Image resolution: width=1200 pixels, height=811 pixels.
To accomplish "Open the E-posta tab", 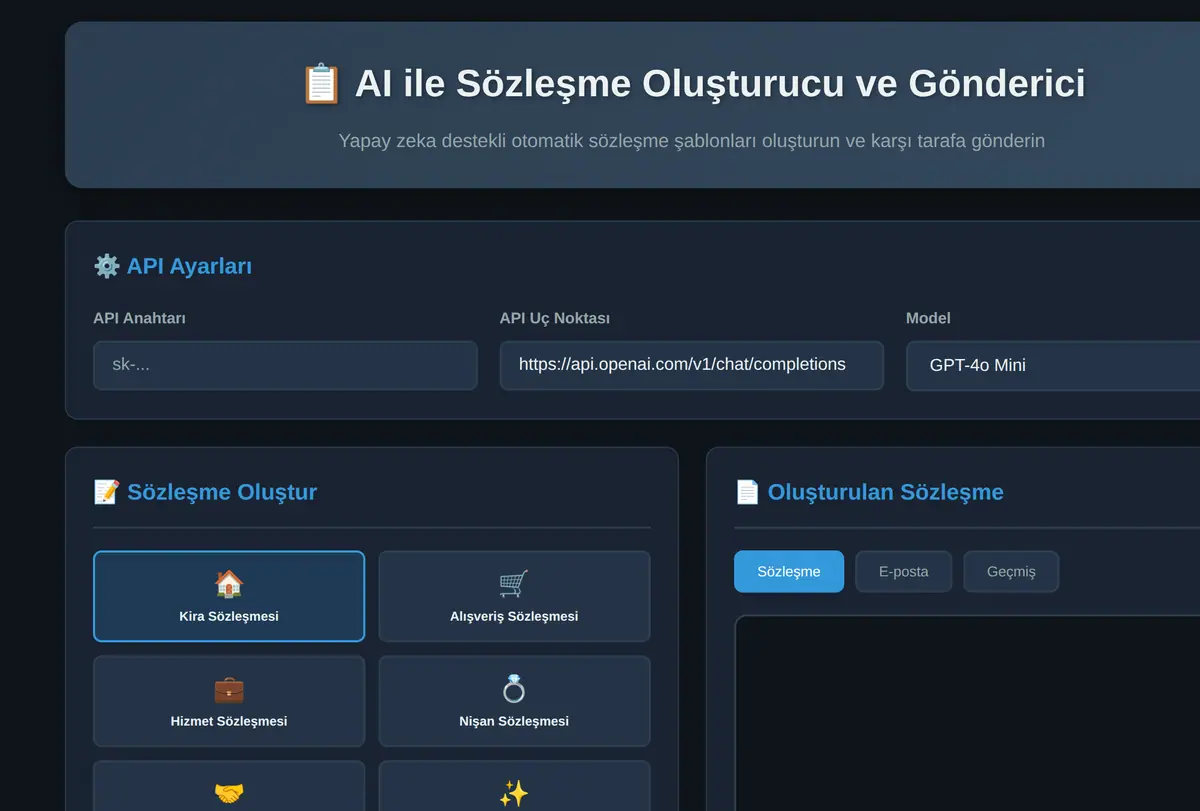I will click(x=903, y=572).
